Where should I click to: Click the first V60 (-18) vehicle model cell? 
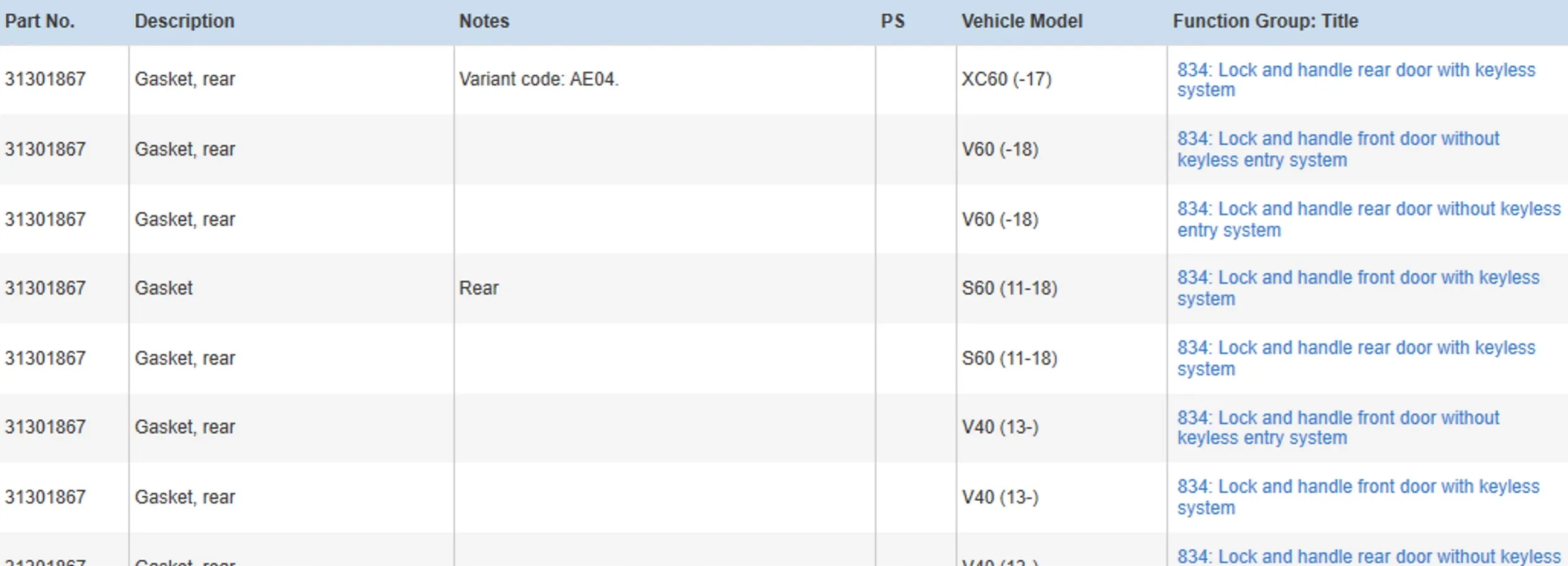pos(1000,149)
